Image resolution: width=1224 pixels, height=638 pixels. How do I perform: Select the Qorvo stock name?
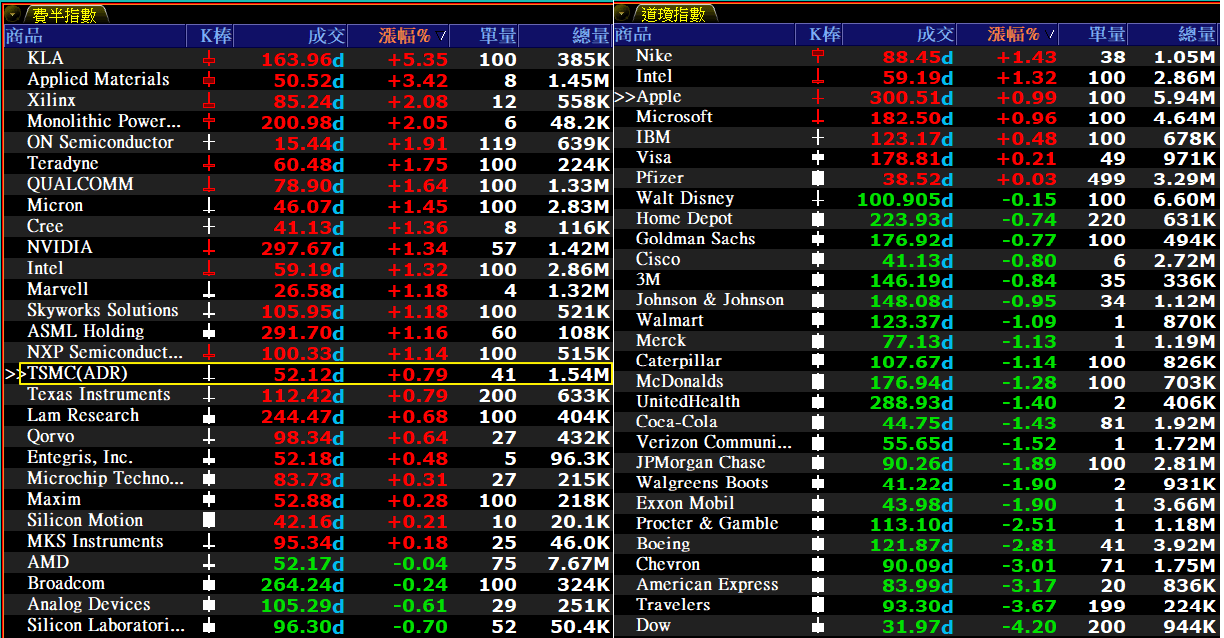pos(52,436)
